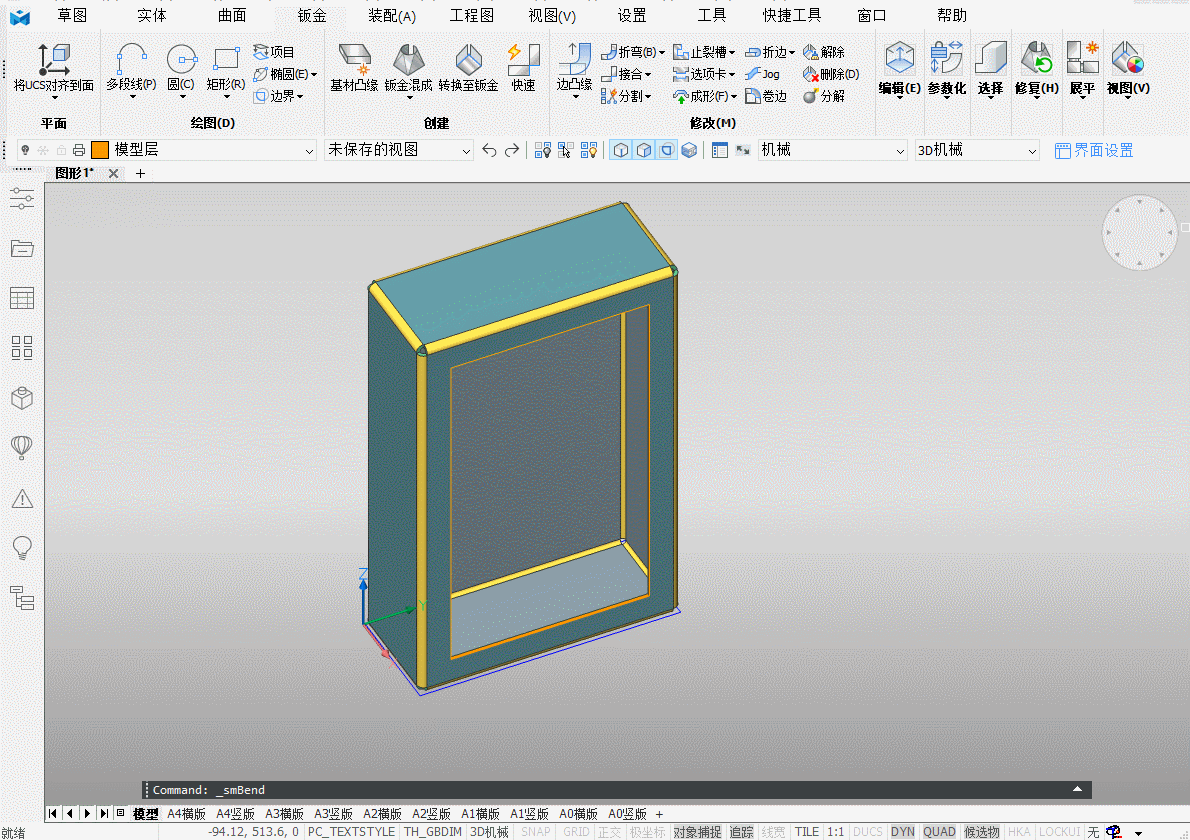The height and width of the screenshot is (840, 1190).
Task: Click the Unfold (展平) tool
Action: (x=1082, y=70)
